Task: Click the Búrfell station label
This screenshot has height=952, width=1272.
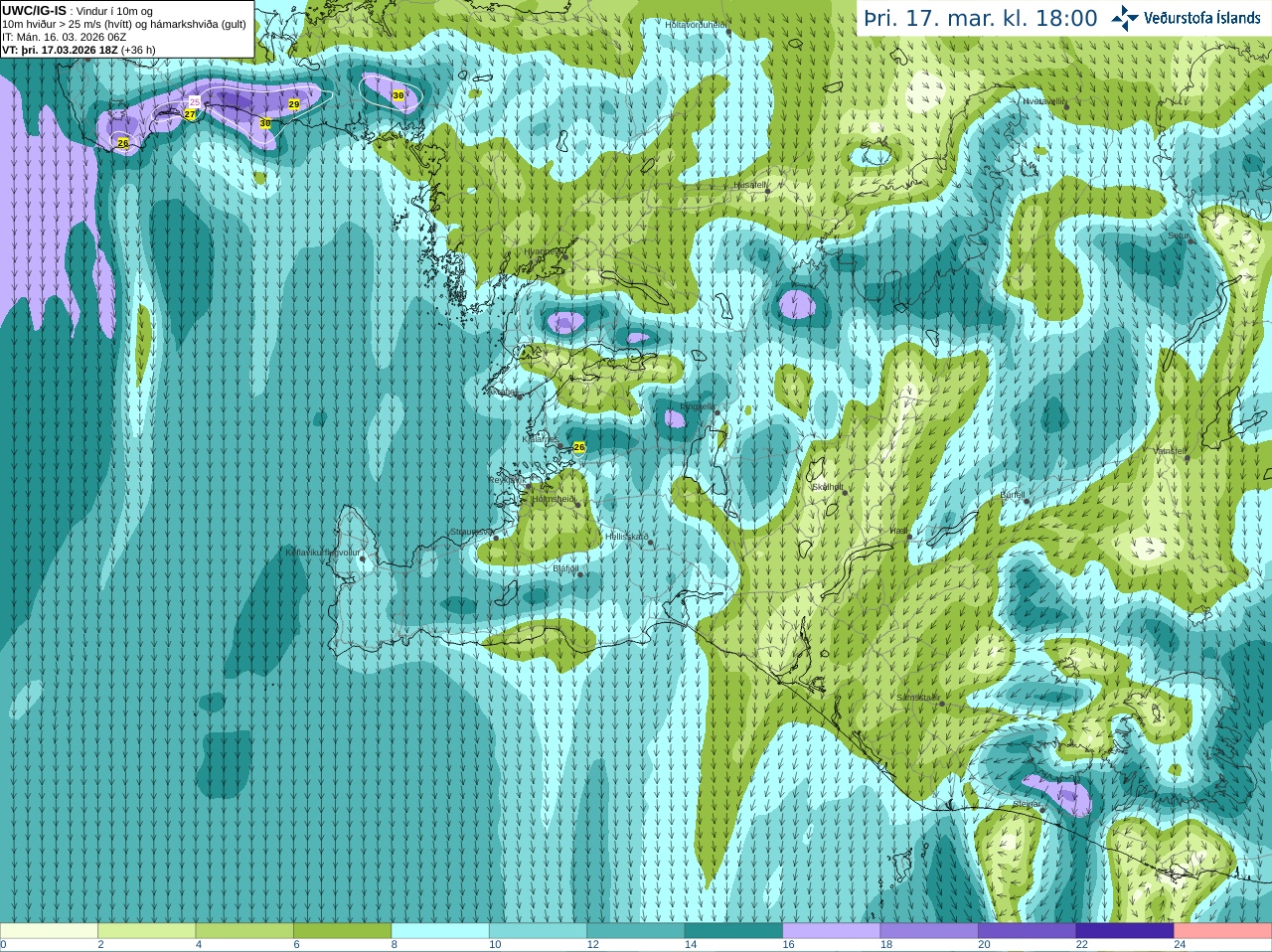Action: tap(1012, 494)
